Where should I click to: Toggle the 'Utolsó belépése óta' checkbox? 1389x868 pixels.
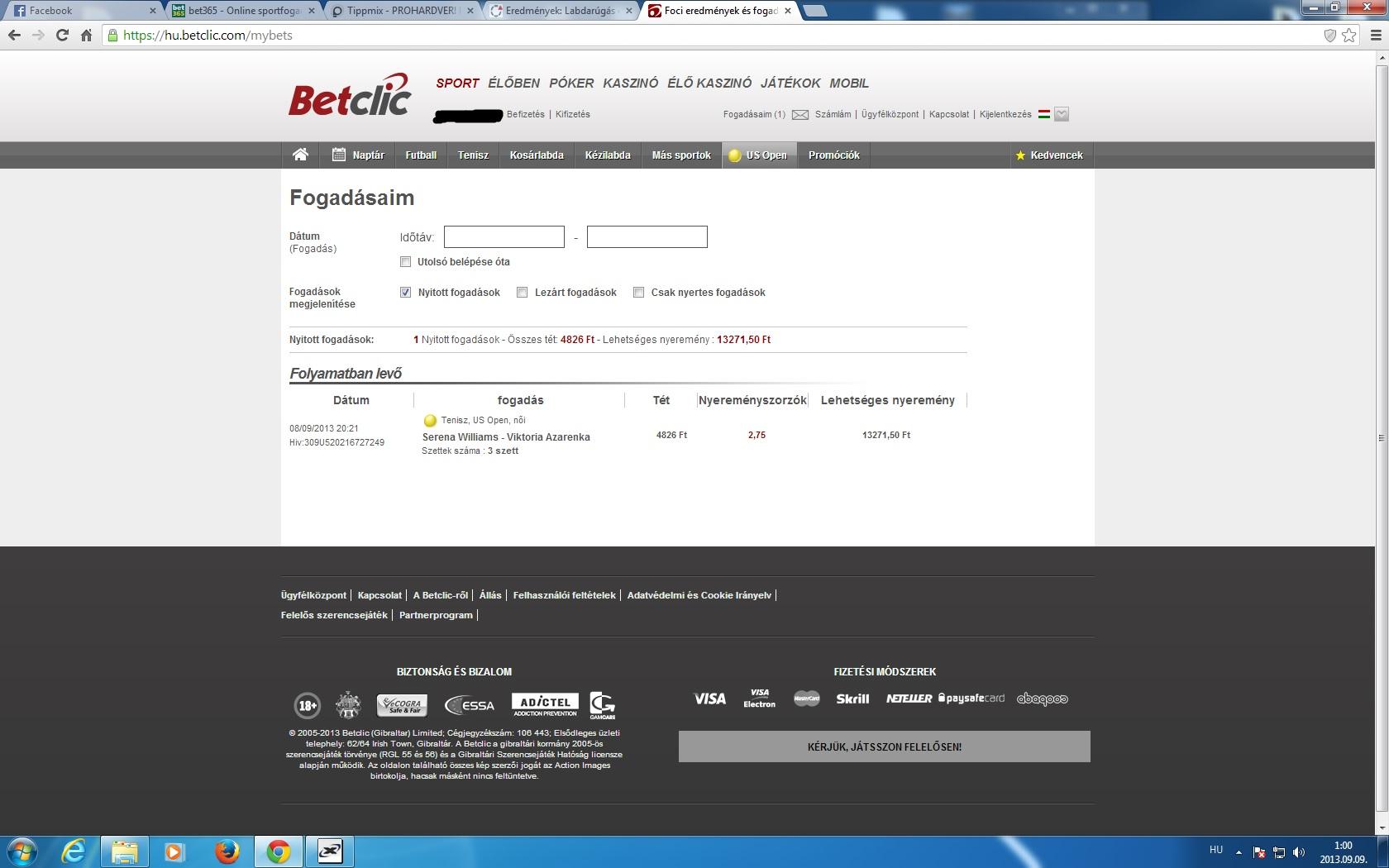(x=405, y=262)
